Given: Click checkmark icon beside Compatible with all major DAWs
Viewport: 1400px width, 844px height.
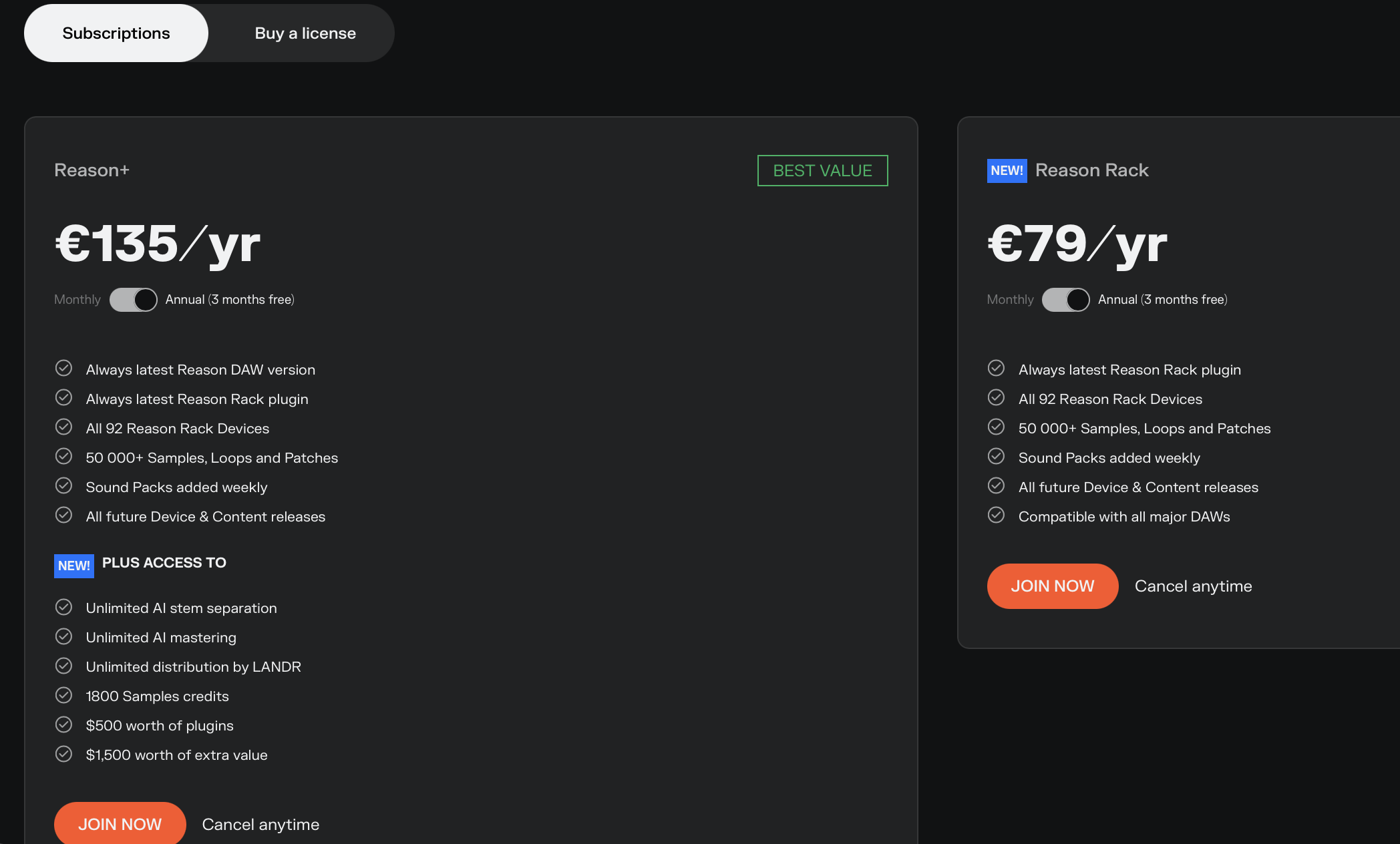Looking at the screenshot, I should pos(996,515).
